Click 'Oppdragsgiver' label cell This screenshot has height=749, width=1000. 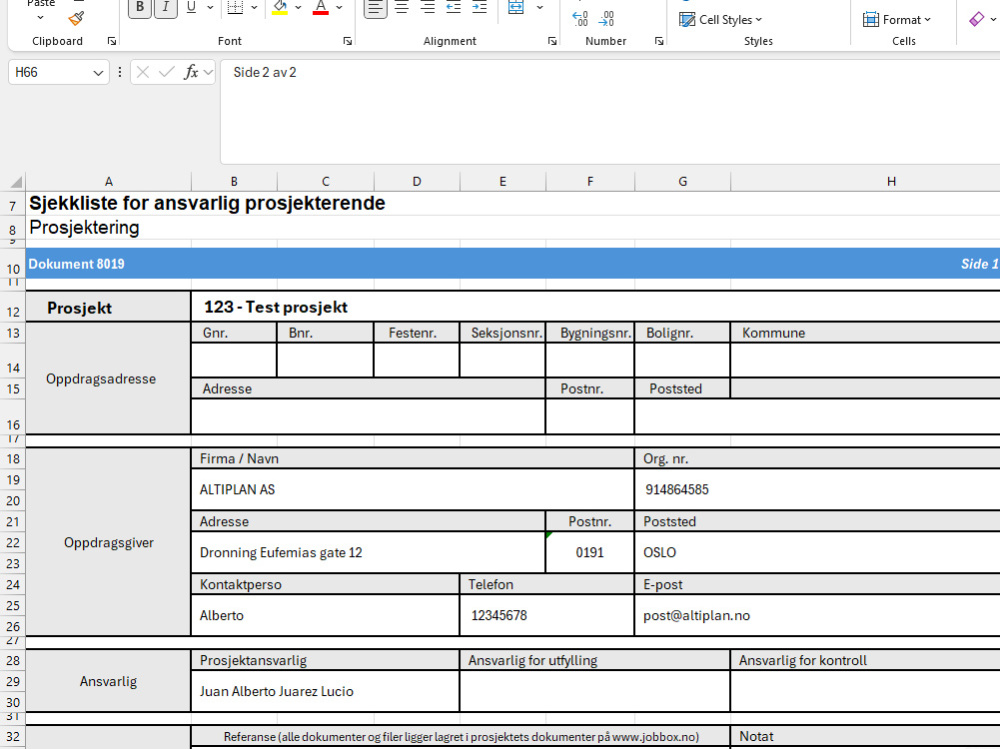tap(108, 542)
